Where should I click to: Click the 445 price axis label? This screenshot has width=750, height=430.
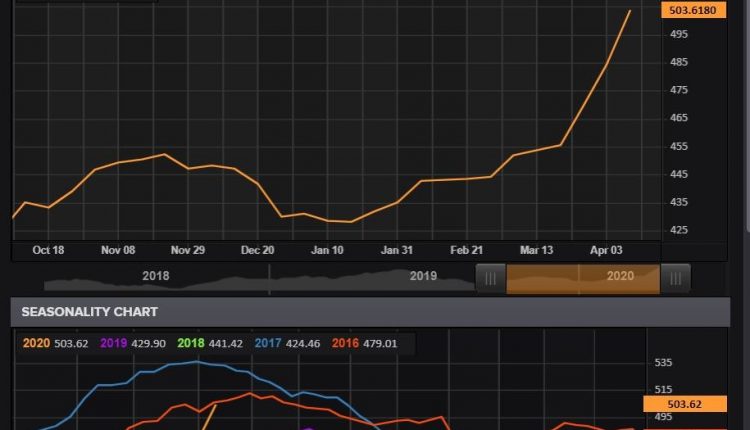pos(679,174)
